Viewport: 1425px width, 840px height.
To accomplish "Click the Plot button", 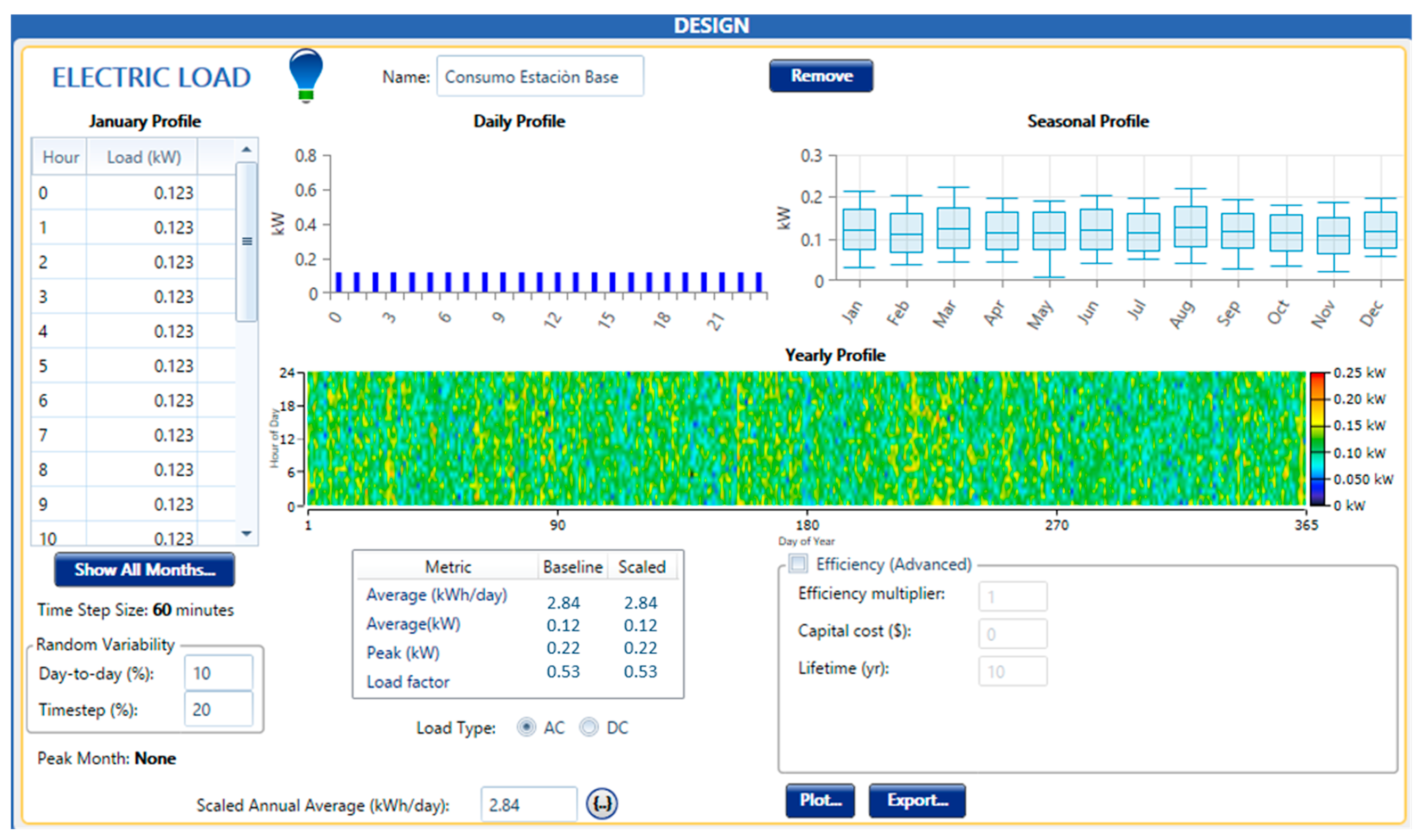I will point(820,800).
